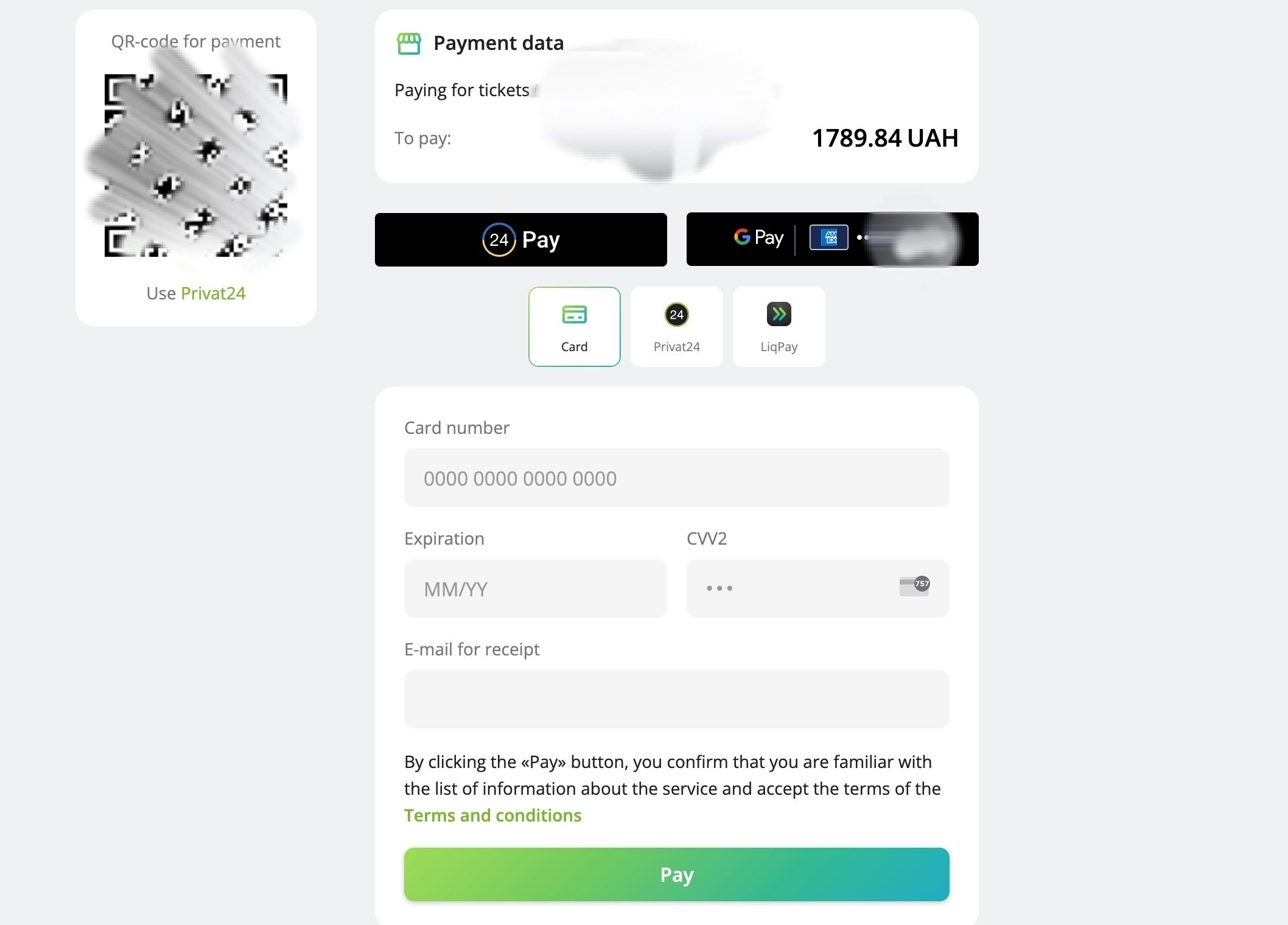The width and height of the screenshot is (1288, 925).
Task: Click the green storefront icon beside Payment data
Action: [408, 43]
